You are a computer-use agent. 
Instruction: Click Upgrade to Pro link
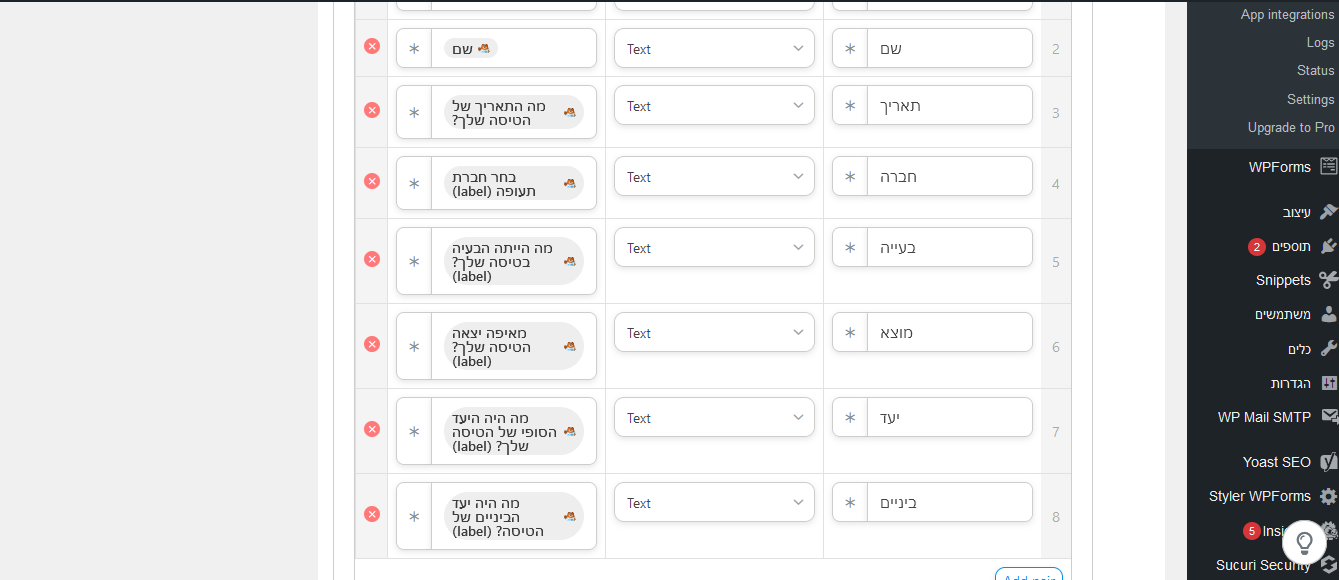pyautogui.click(x=1291, y=127)
